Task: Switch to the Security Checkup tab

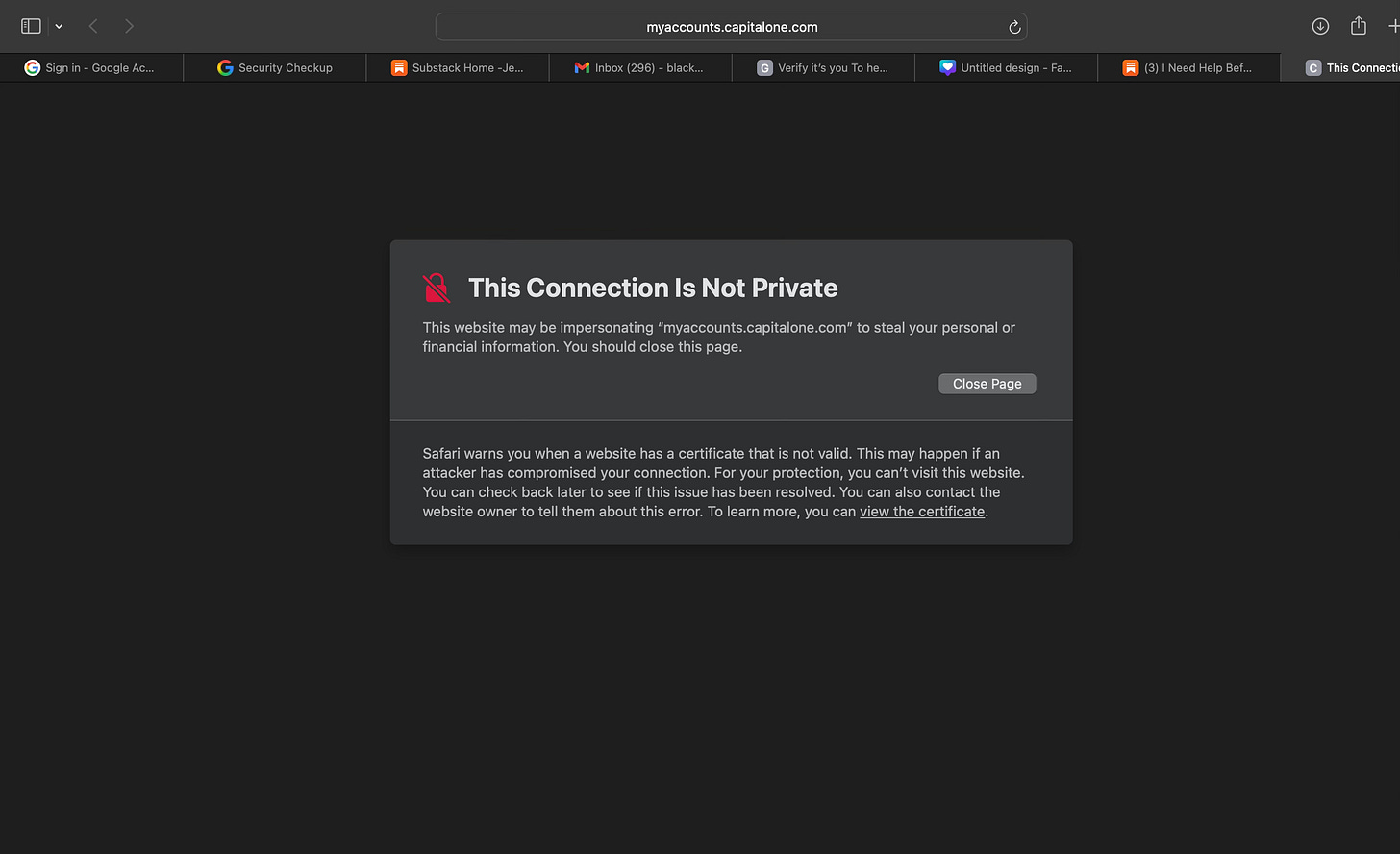Action: coord(275,67)
